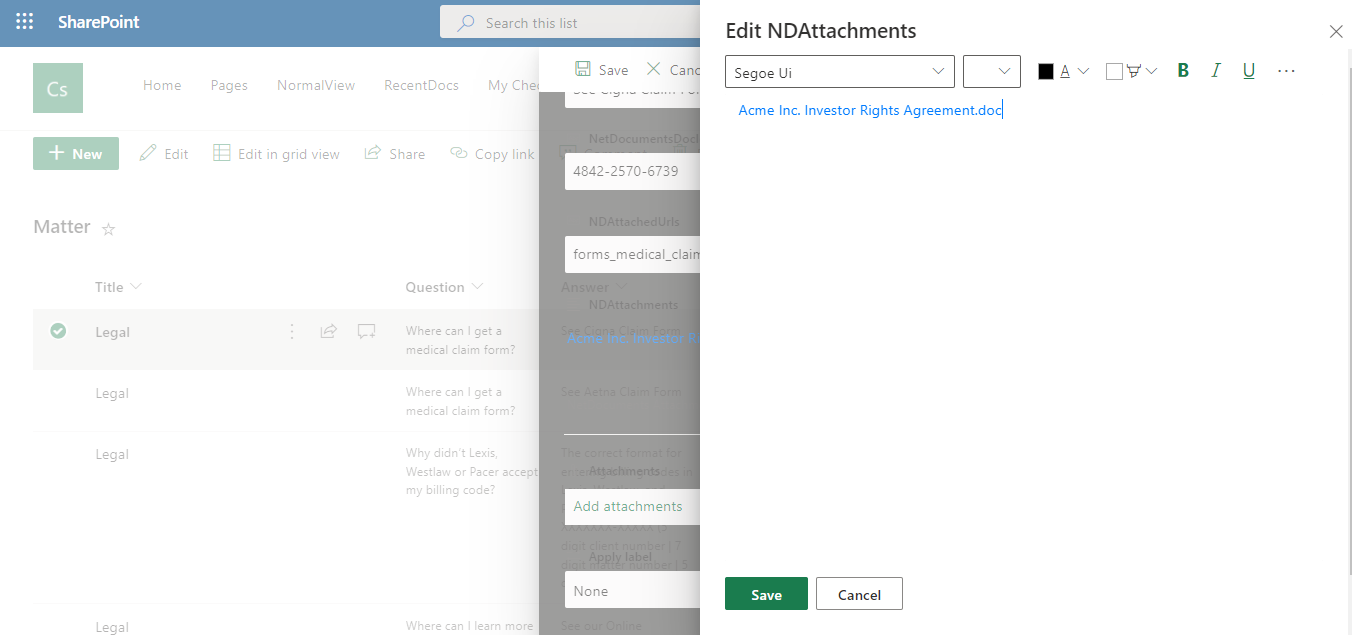Screen dimensions: 1352x635
Task: Go to the Home navigation link
Action: (x=162, y=86)
